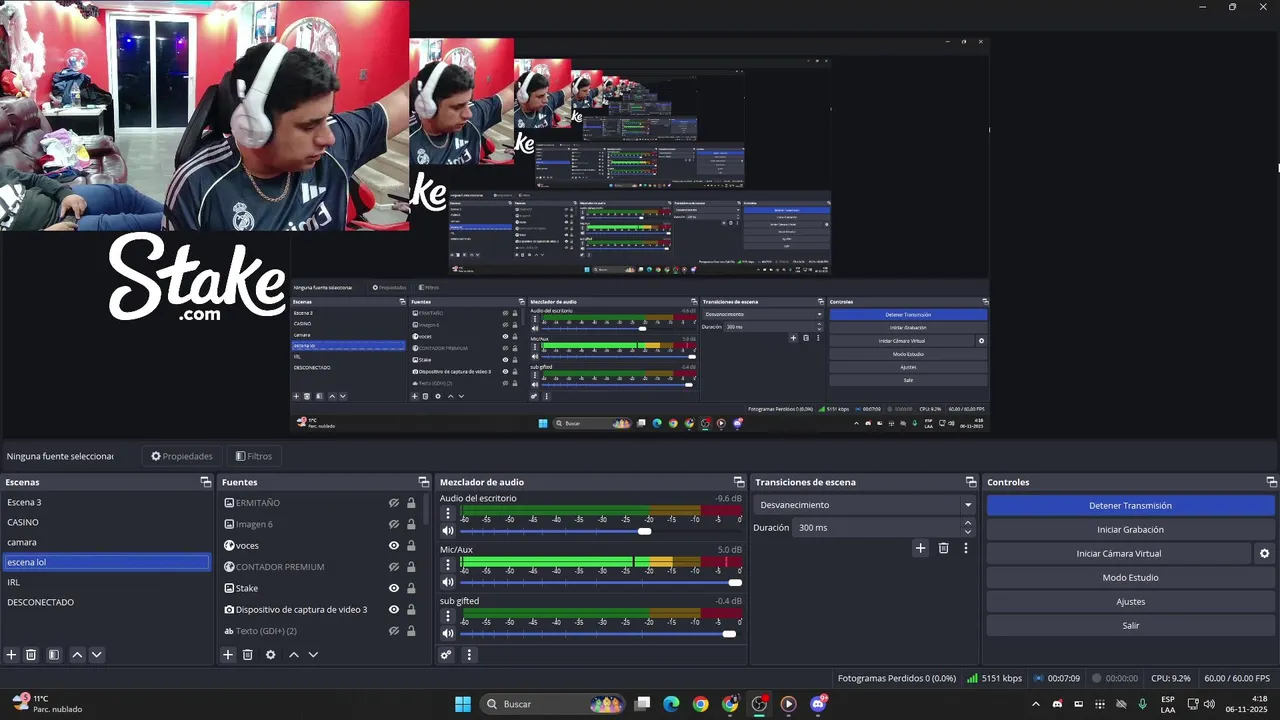Undock the Mezclador de audio panel

click(739, 482)
